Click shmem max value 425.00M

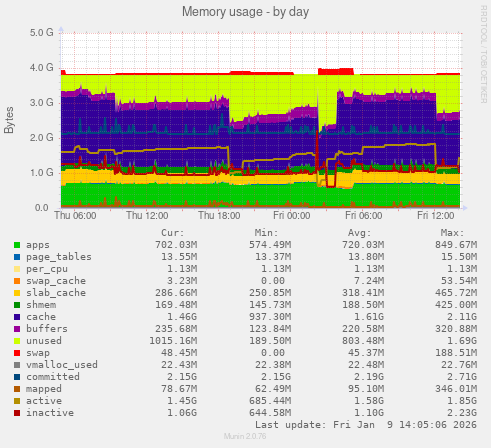(x=456, y=305)
